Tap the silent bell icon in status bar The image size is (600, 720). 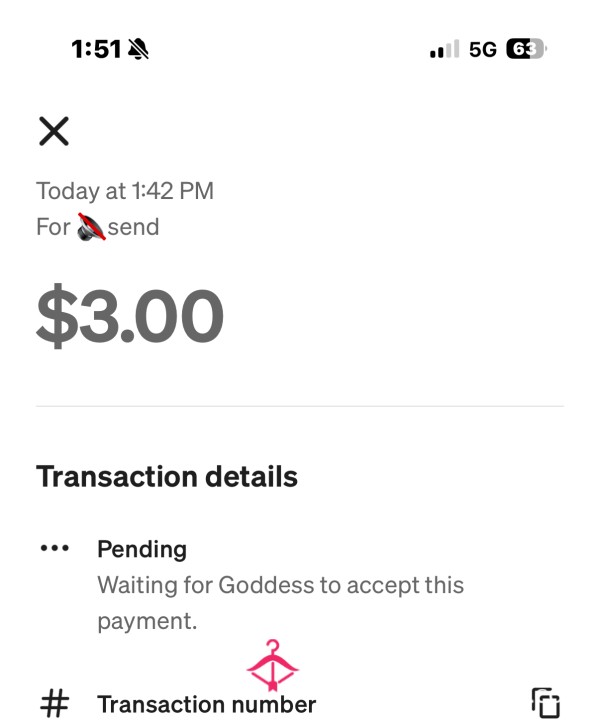pyautogui.click(x=138, y=49)
